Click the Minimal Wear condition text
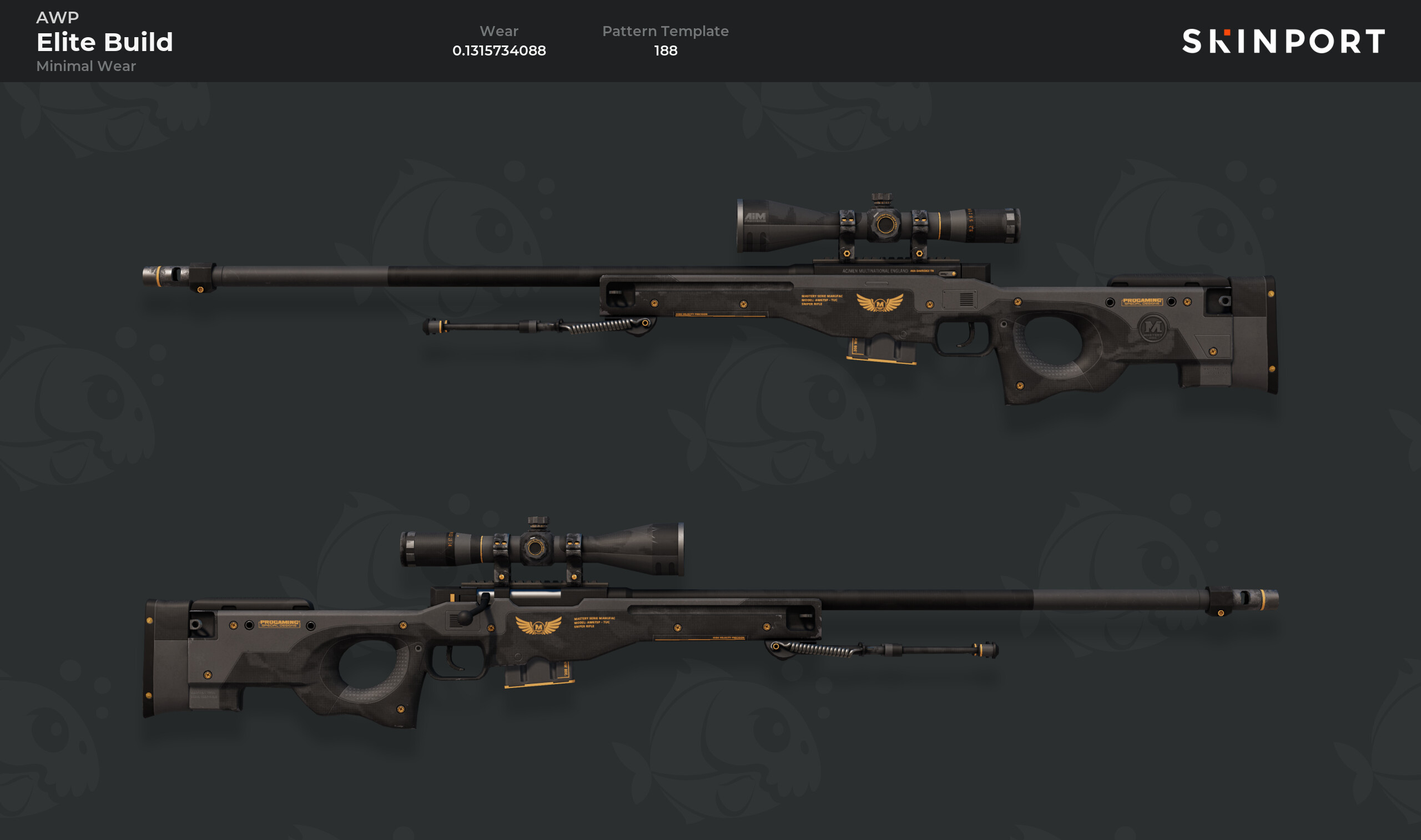This screenshot has width=1421, height=840. pyautogui.click(x=86, y=66)
